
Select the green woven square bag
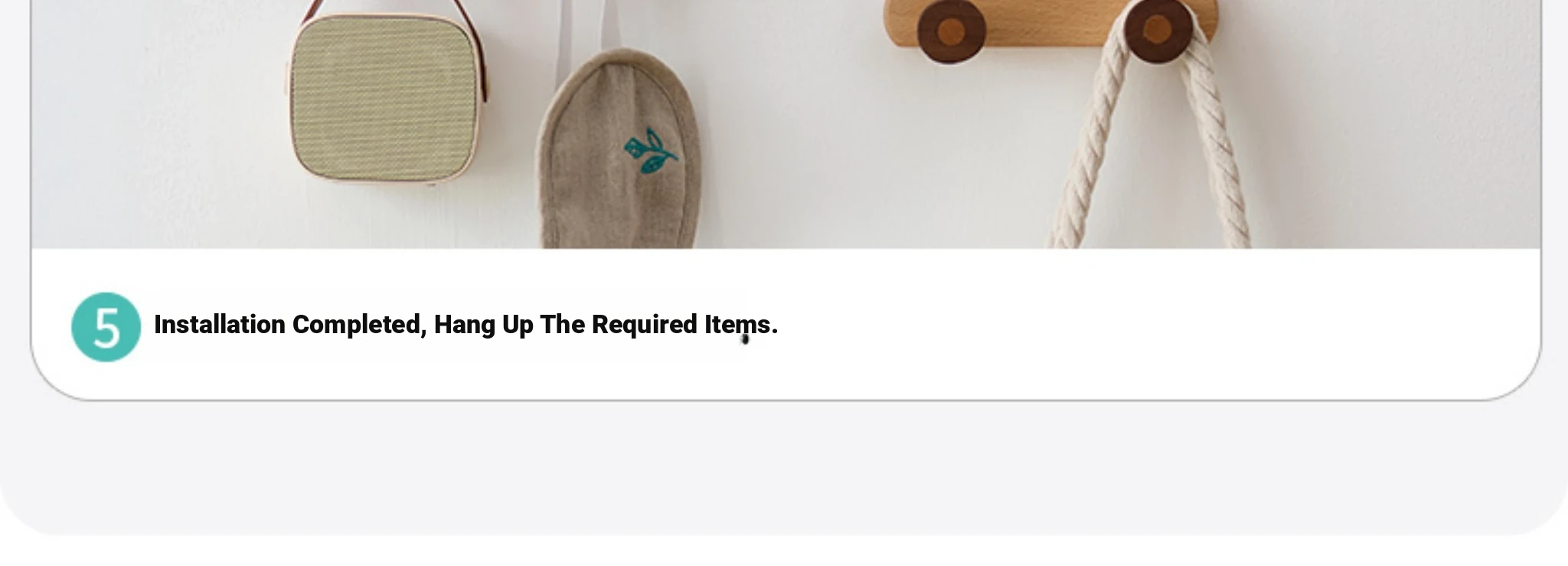(x=385, y=98)
